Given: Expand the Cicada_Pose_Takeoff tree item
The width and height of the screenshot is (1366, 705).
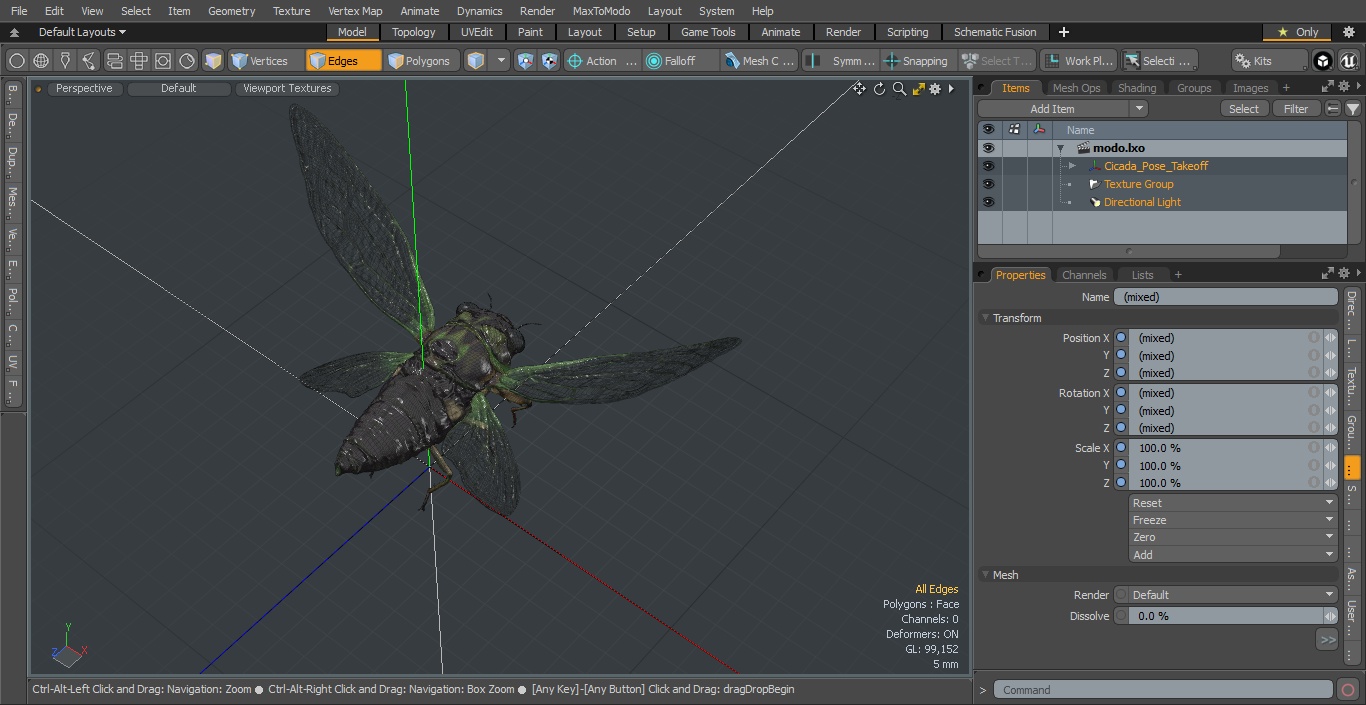Looking at the screenshot, I should click(x=1072, y=166).
